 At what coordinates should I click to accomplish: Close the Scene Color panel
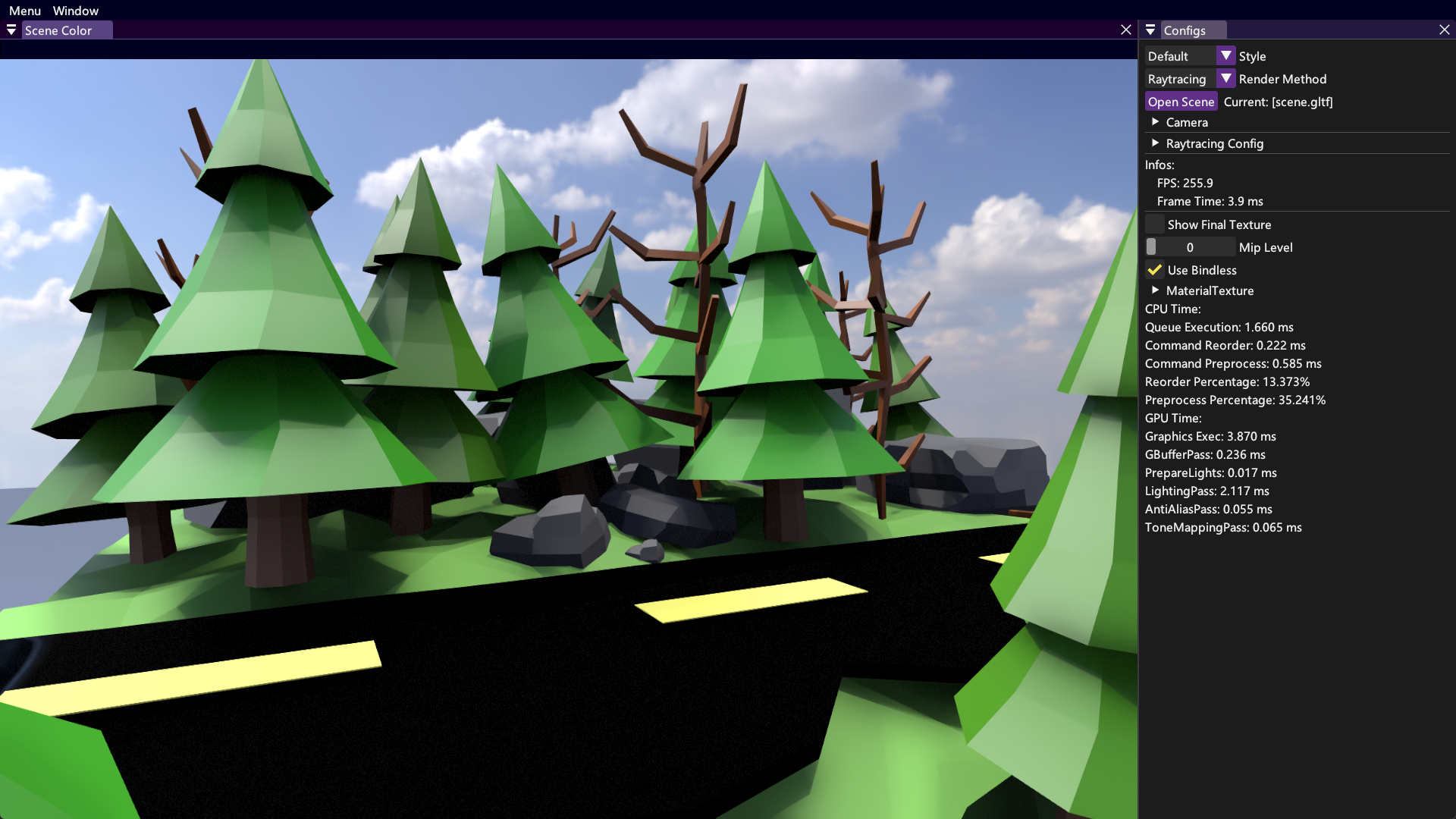[x=1126, y=30]
